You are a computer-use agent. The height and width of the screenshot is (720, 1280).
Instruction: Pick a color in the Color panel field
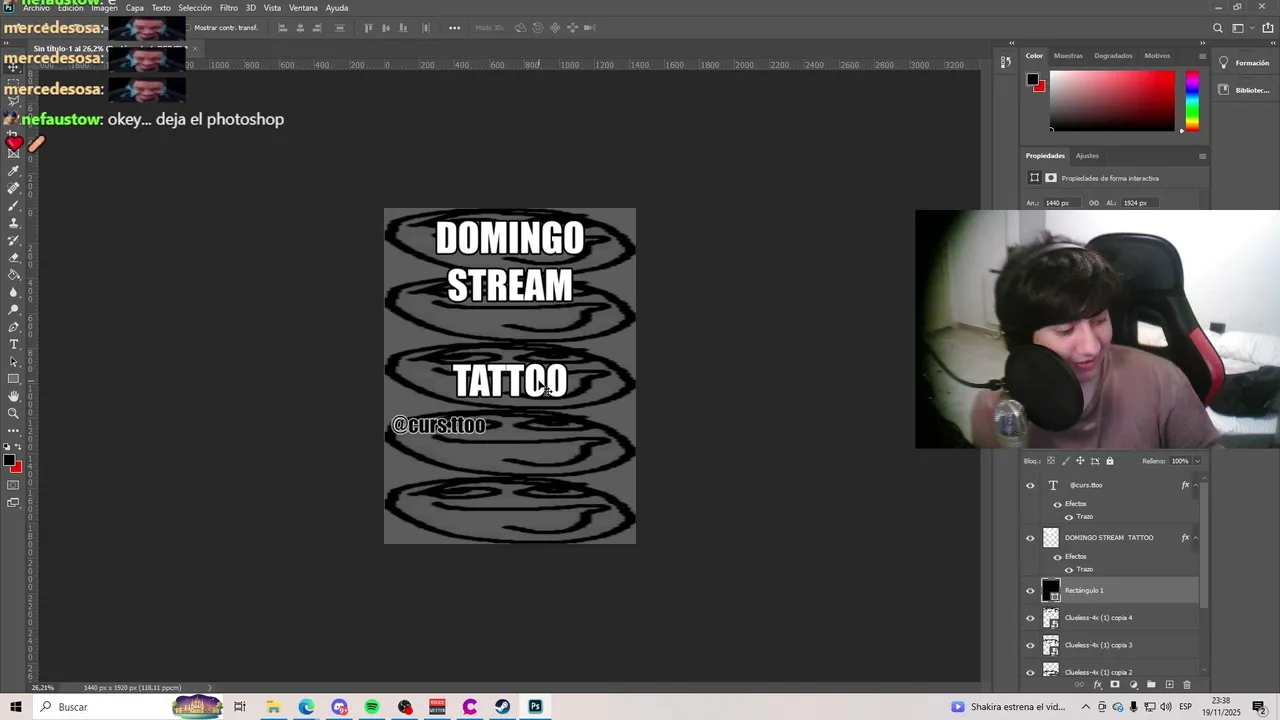coord(1112,101)
